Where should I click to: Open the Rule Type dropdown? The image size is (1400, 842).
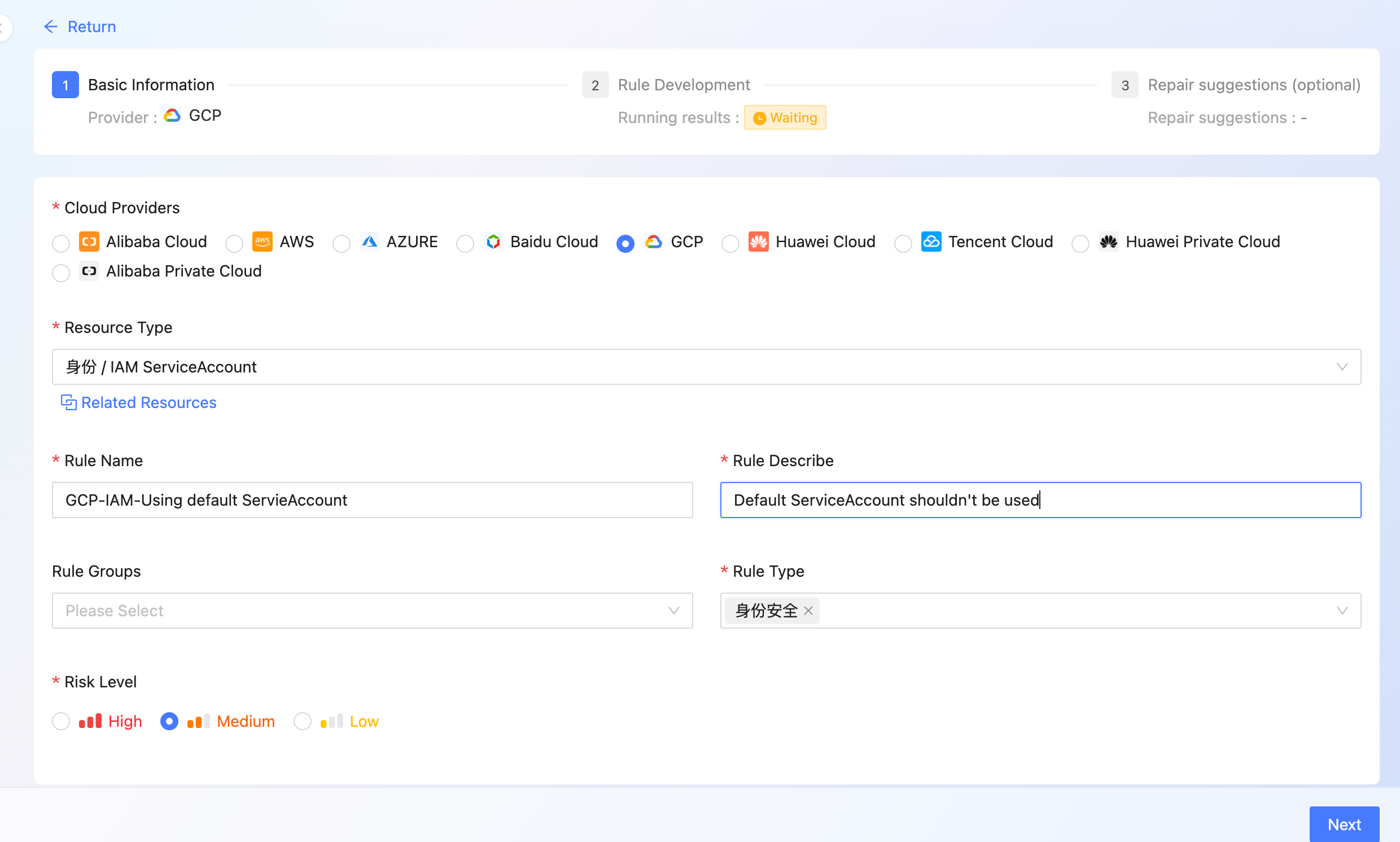(1040, 611)
